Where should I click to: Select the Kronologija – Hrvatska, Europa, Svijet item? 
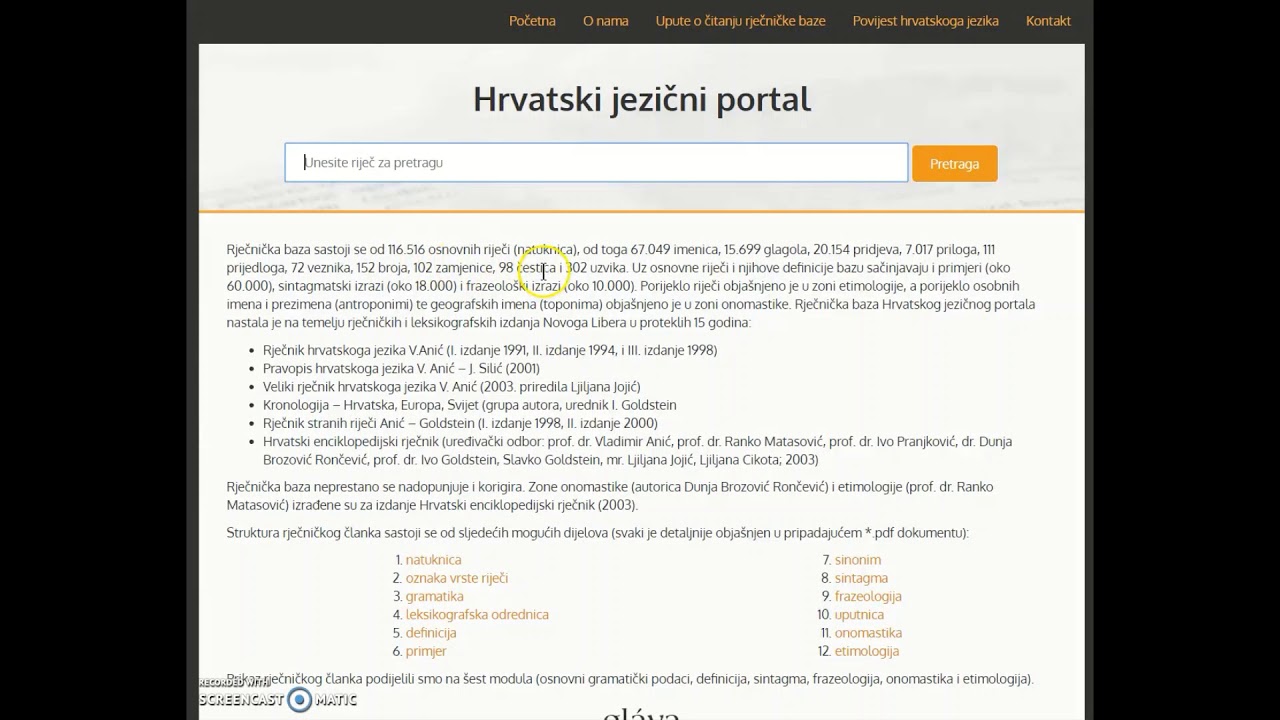tap(470, 405)
